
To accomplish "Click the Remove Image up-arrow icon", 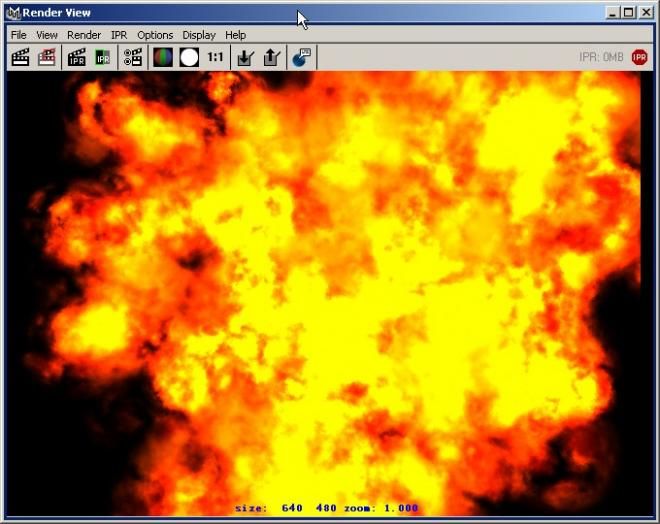I will (271, 57).
